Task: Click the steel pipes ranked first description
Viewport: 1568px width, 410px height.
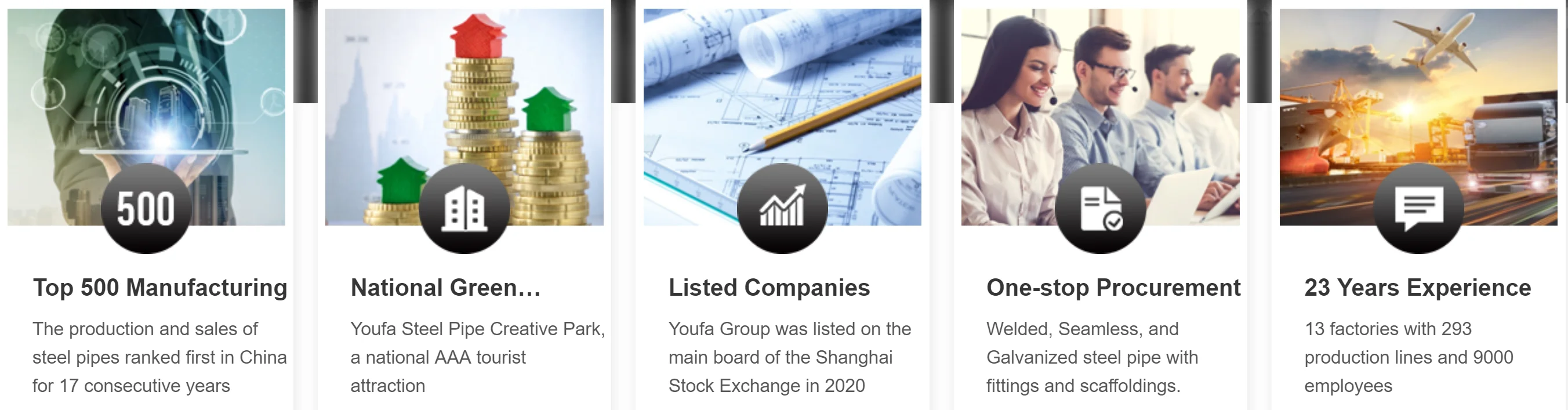Action: pyautogui.click(x=159, y=357)
